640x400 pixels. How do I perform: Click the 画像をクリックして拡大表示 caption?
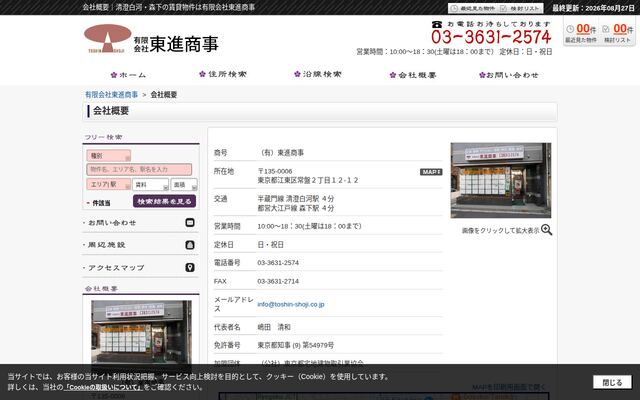point(500,231)
